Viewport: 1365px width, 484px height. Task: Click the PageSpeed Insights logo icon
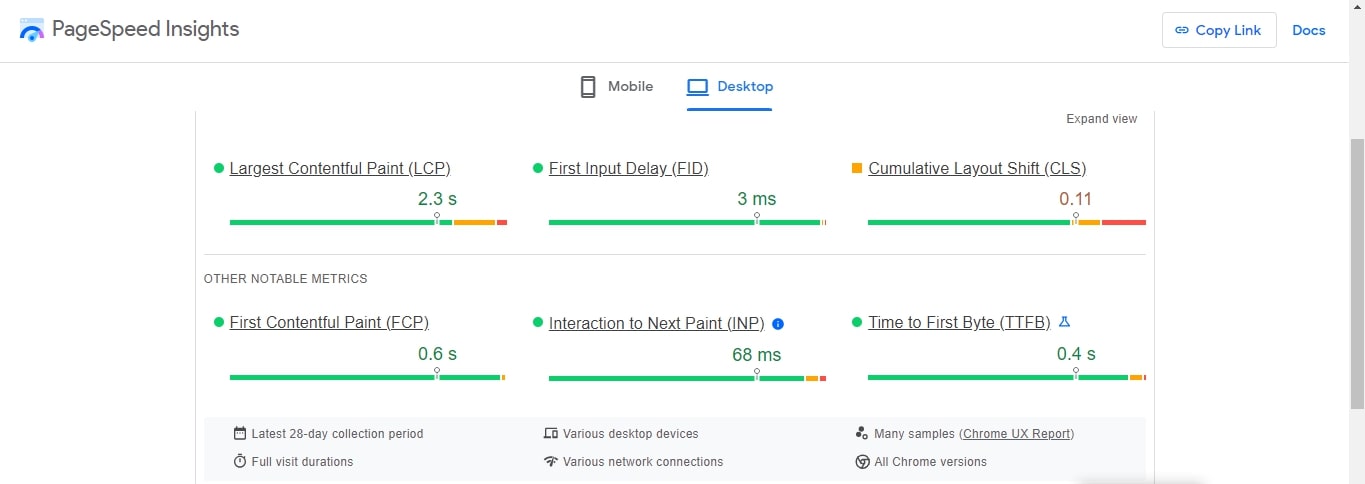tap(32, 29)
